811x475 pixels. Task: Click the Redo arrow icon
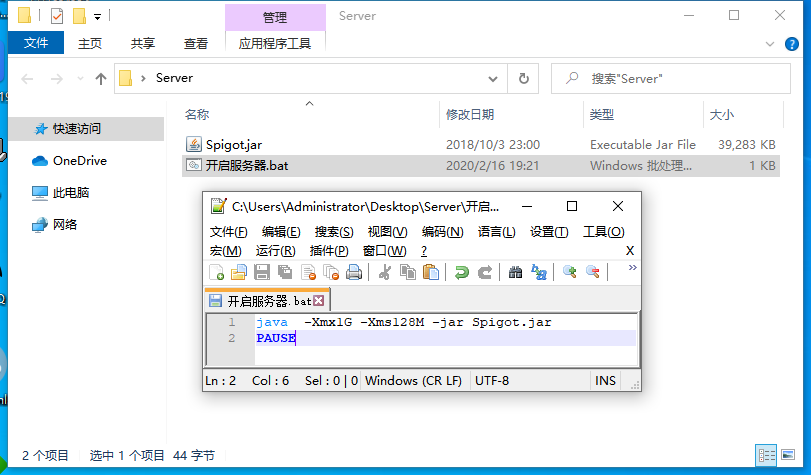[x=485, y=272]
